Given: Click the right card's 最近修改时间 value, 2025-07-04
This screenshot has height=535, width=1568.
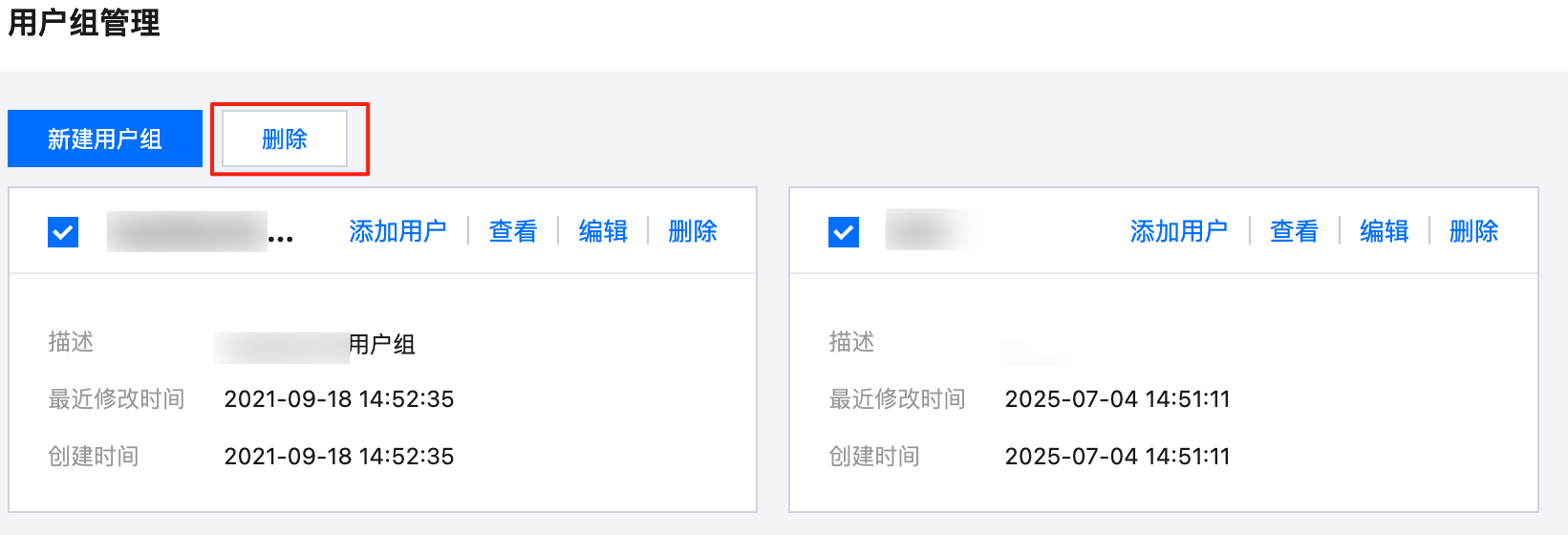Looking at the screenshot, I should pyautogui.click(x=1118, y=399).
